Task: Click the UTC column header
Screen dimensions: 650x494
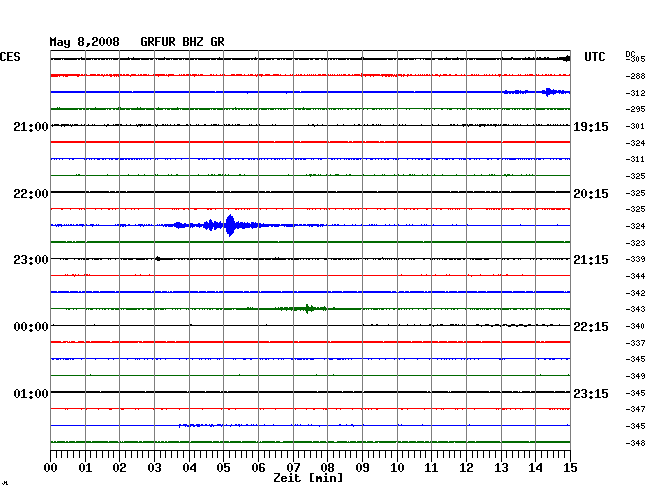Action: (595, 57)
